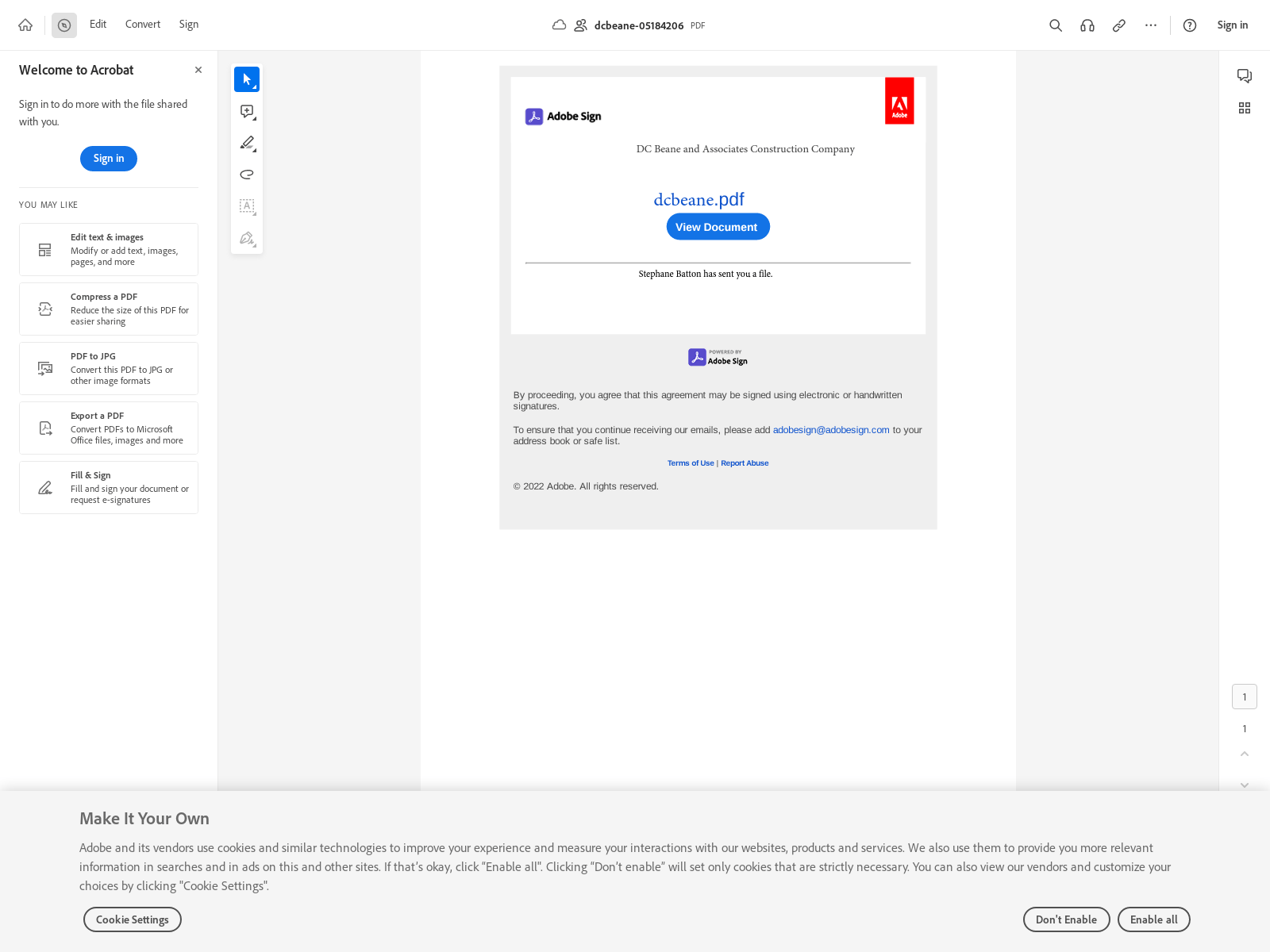1270x952 pixels.
Task: Click Don't Enable cookies button
Action: (x=1067, y=919)
